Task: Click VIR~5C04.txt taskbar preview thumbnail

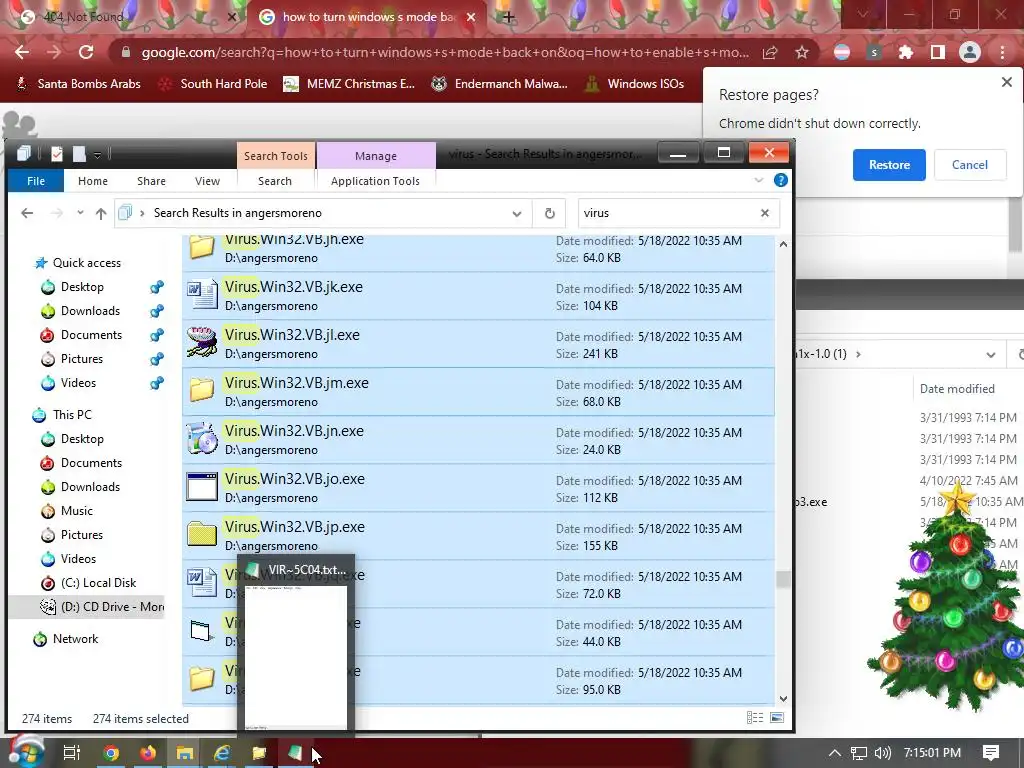Action: pos(296,657)
